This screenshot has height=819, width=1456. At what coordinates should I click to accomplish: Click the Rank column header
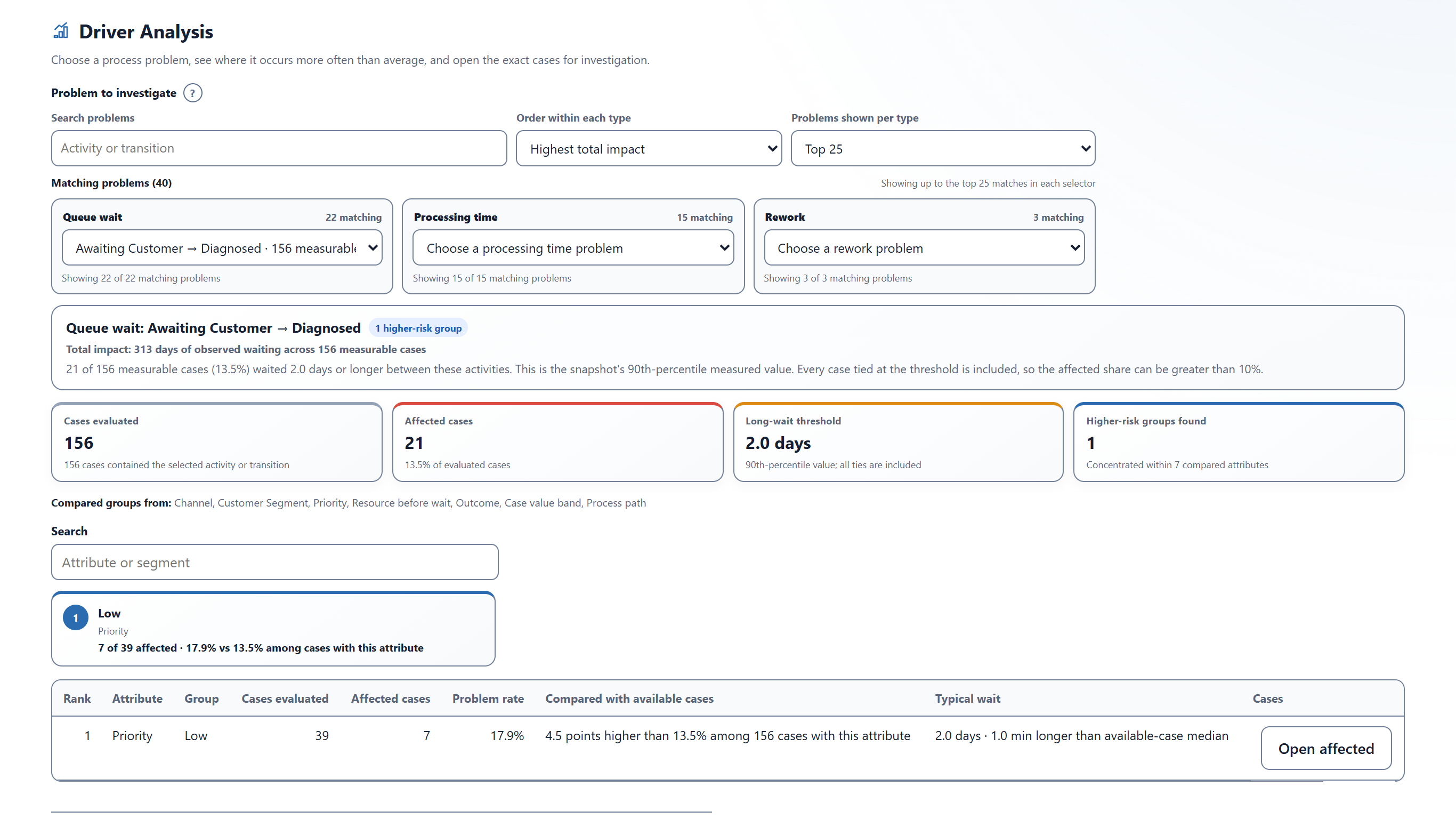77,698
